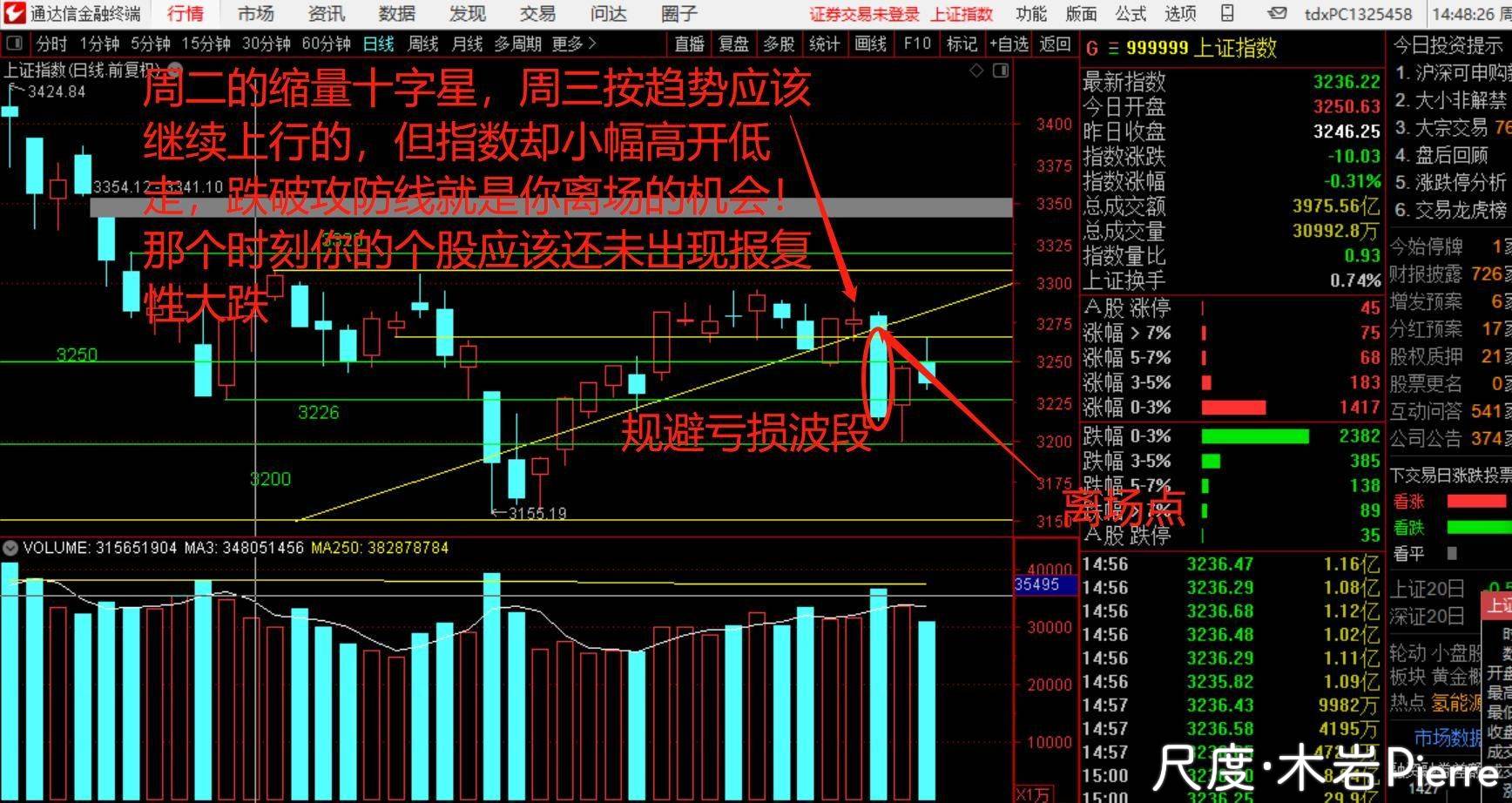Click the diamond icon at chart top-right
Screen dimensions: 1512x803
pos(976,71)
